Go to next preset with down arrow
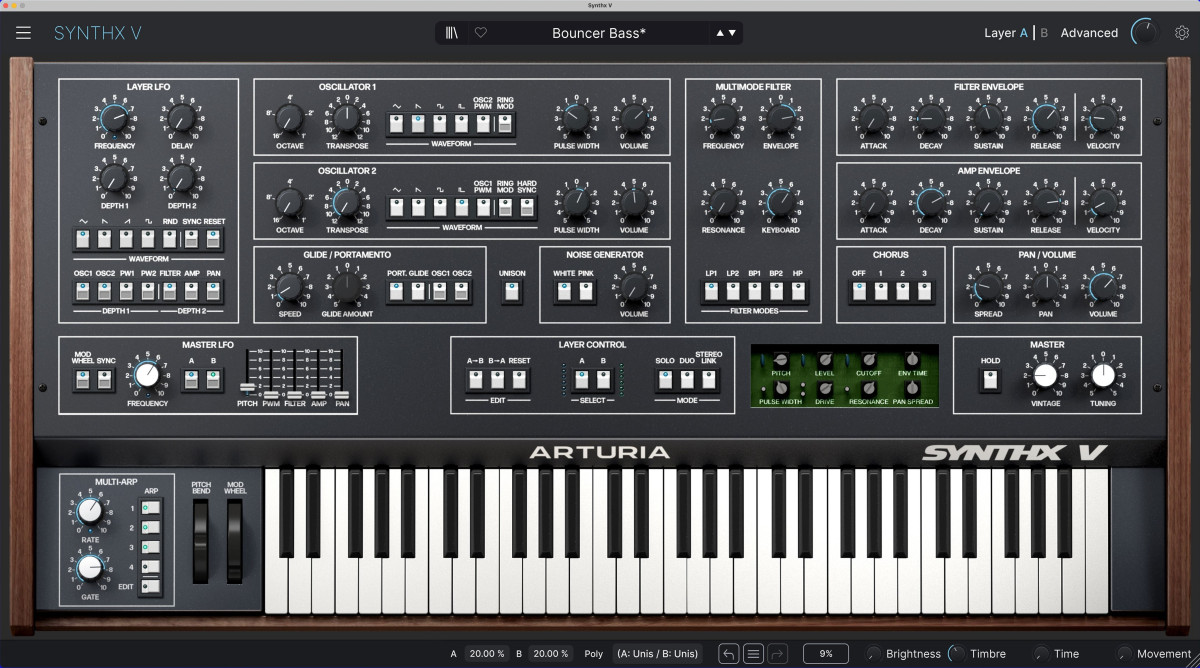1200x668 pixels. [x=732, y=33]
